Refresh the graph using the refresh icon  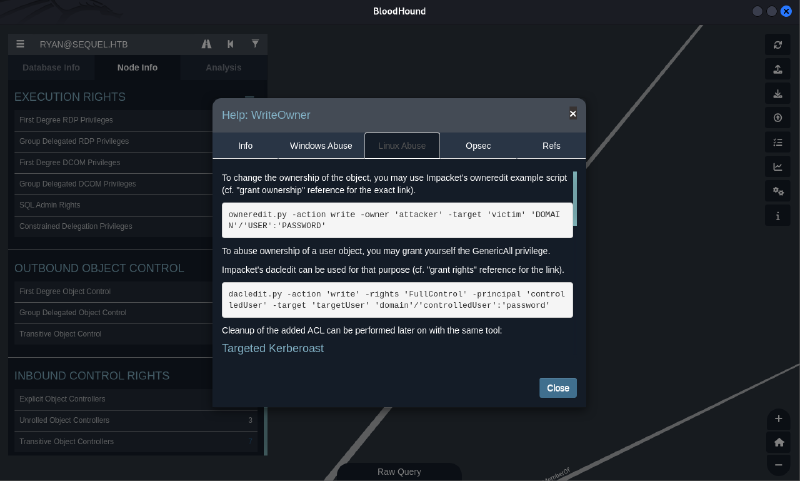coord(778,45)
